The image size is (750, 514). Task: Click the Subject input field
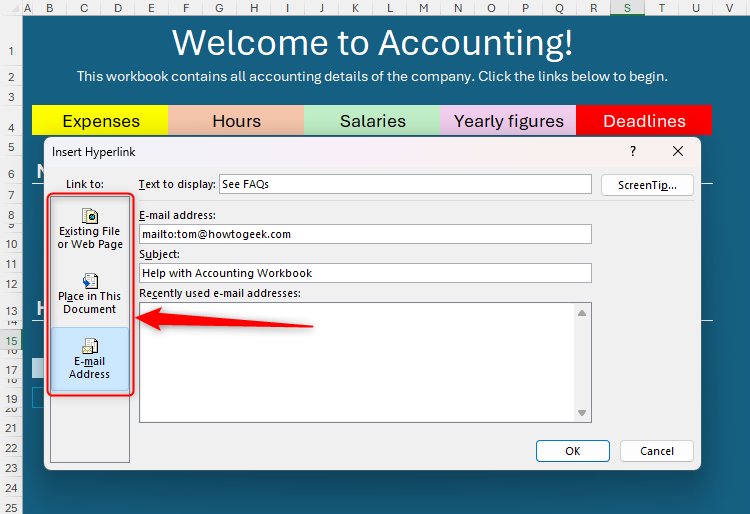[x=365, y=273]
